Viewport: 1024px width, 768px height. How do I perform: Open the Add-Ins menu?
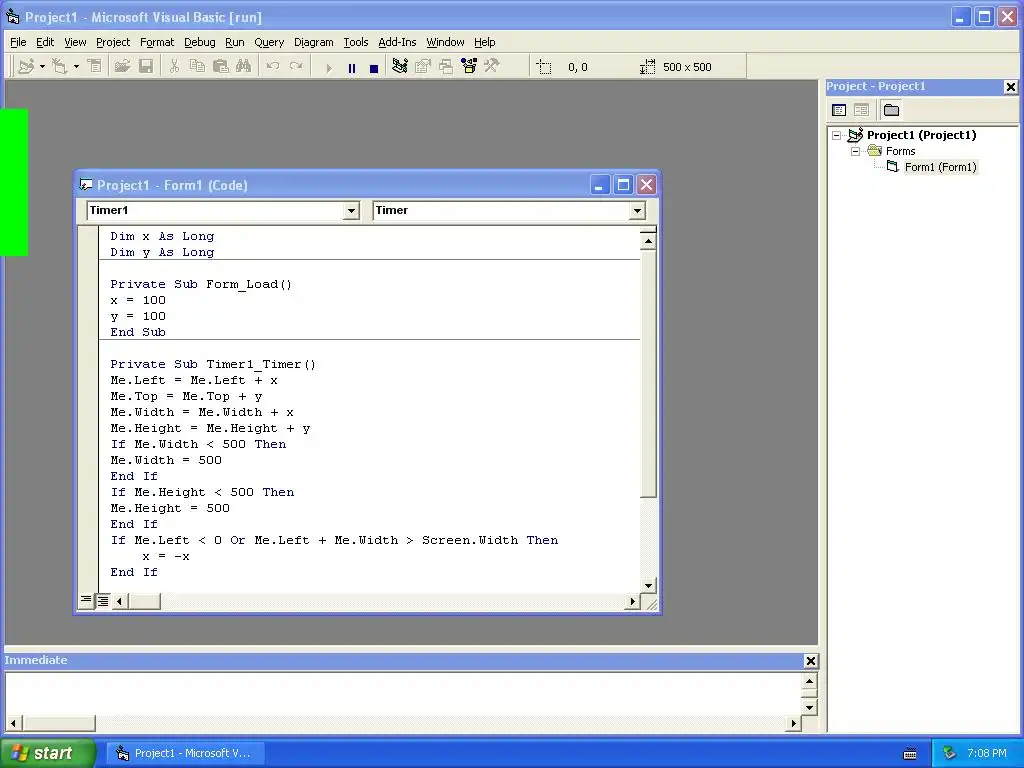pyautogui.click(x=397, y=42)
